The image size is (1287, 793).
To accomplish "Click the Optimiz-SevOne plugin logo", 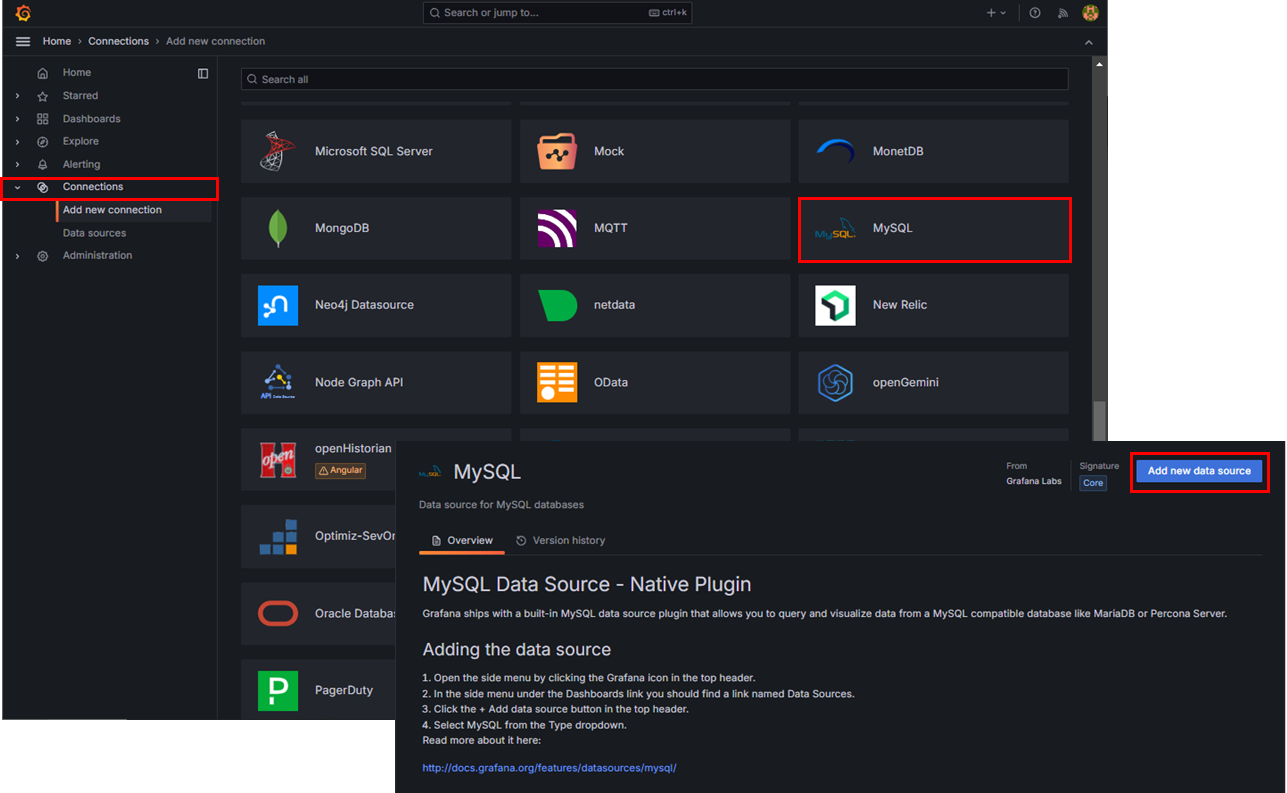I will [x=277, y=536].
